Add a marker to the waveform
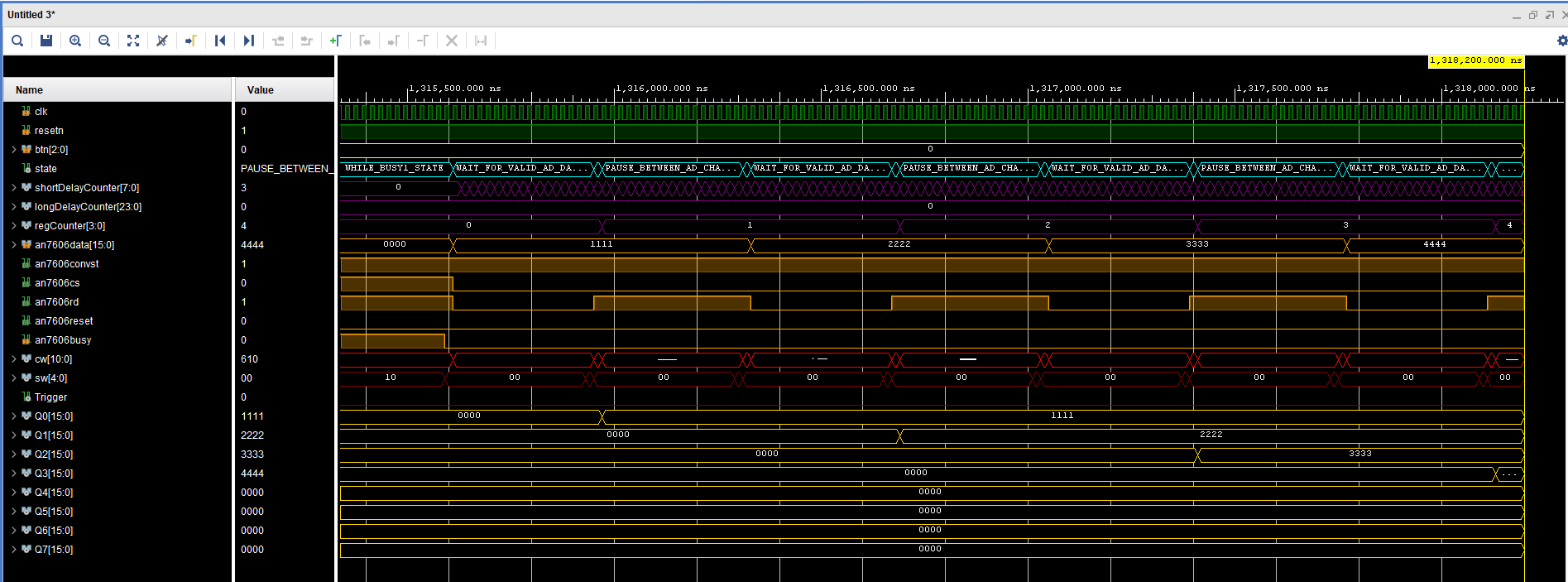The height and width of the screenshot is (582, 1568). tap(336, 41)
